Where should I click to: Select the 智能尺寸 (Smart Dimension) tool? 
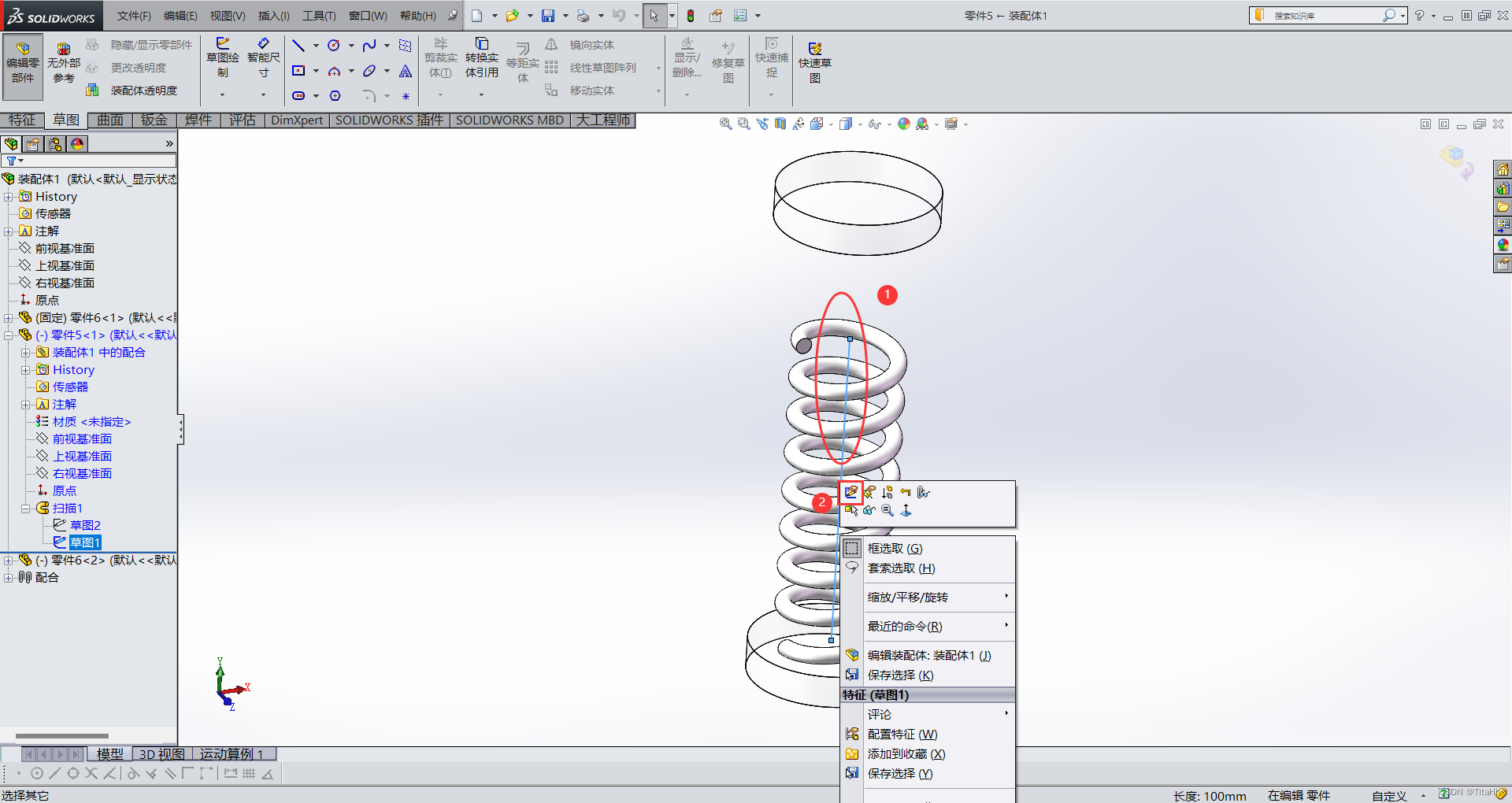pyautogui.click(x=264, y=57)
